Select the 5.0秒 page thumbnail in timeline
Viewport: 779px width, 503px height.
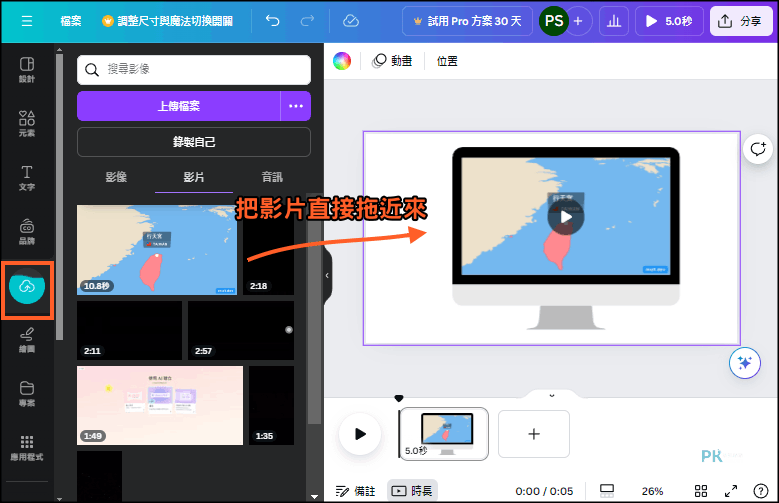(x=444, y=434)
